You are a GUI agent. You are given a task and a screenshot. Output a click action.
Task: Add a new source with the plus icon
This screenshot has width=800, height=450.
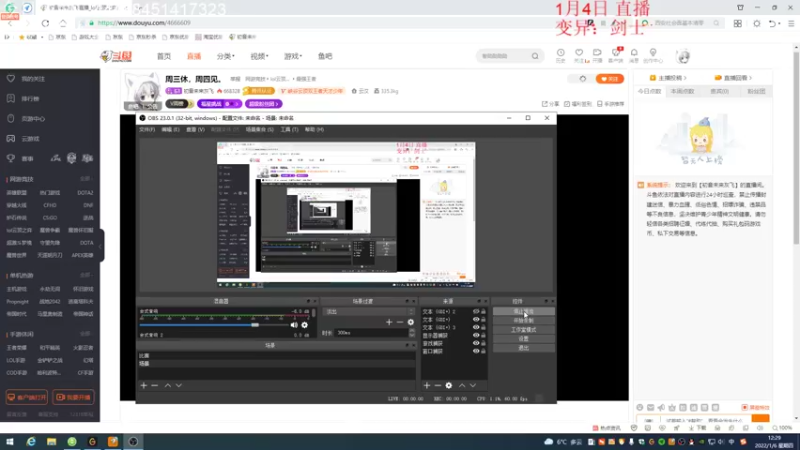pos(427,386)
